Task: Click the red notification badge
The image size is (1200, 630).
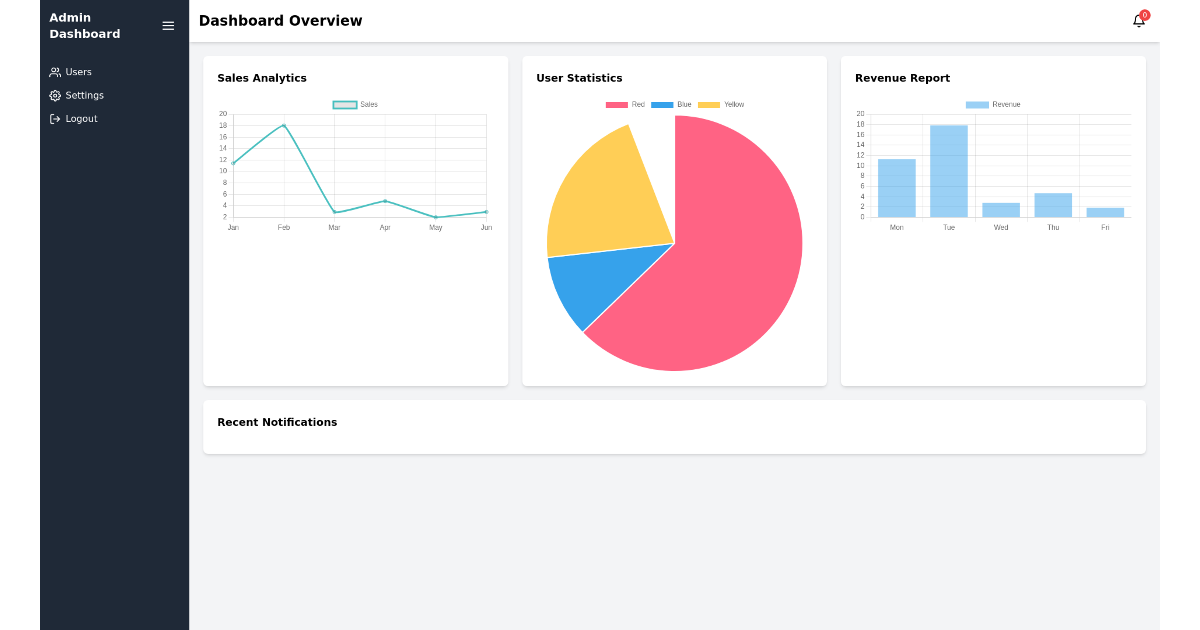Action: coord(1143,14)
